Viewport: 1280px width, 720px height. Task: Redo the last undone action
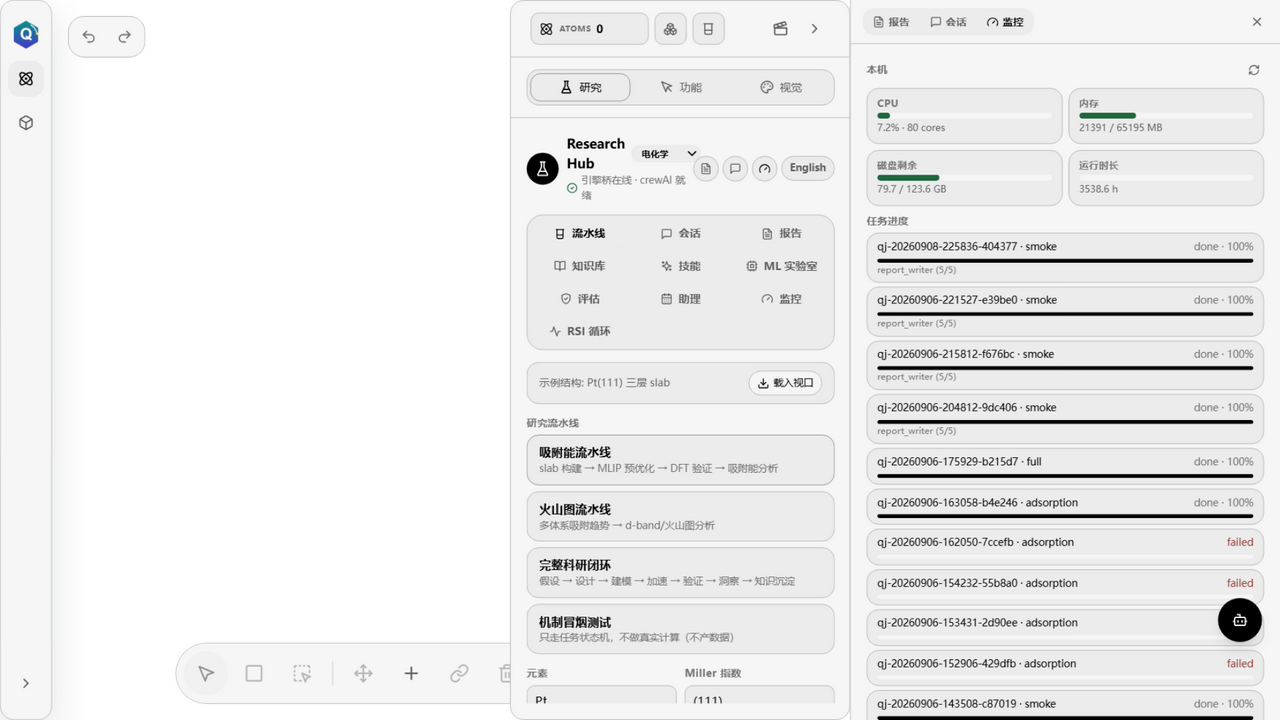(x=125, y=37)
